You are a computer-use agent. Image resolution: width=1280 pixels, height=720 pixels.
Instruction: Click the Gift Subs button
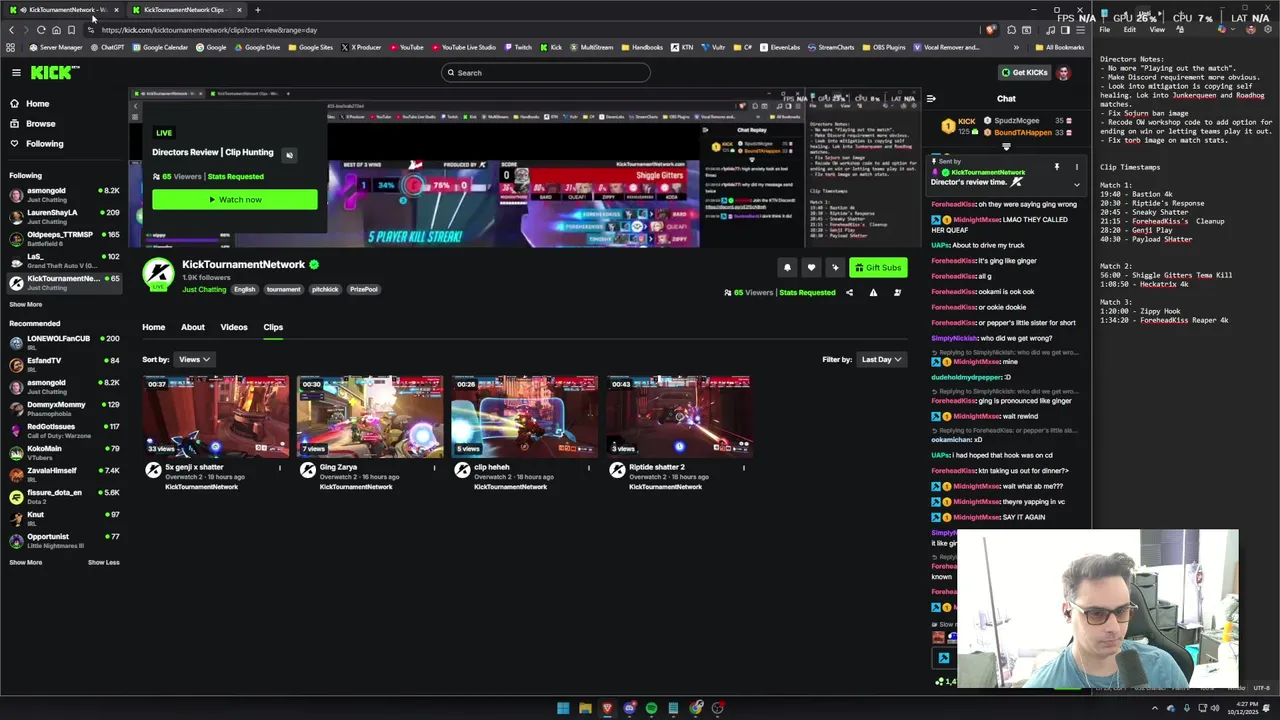pos(877,267)
